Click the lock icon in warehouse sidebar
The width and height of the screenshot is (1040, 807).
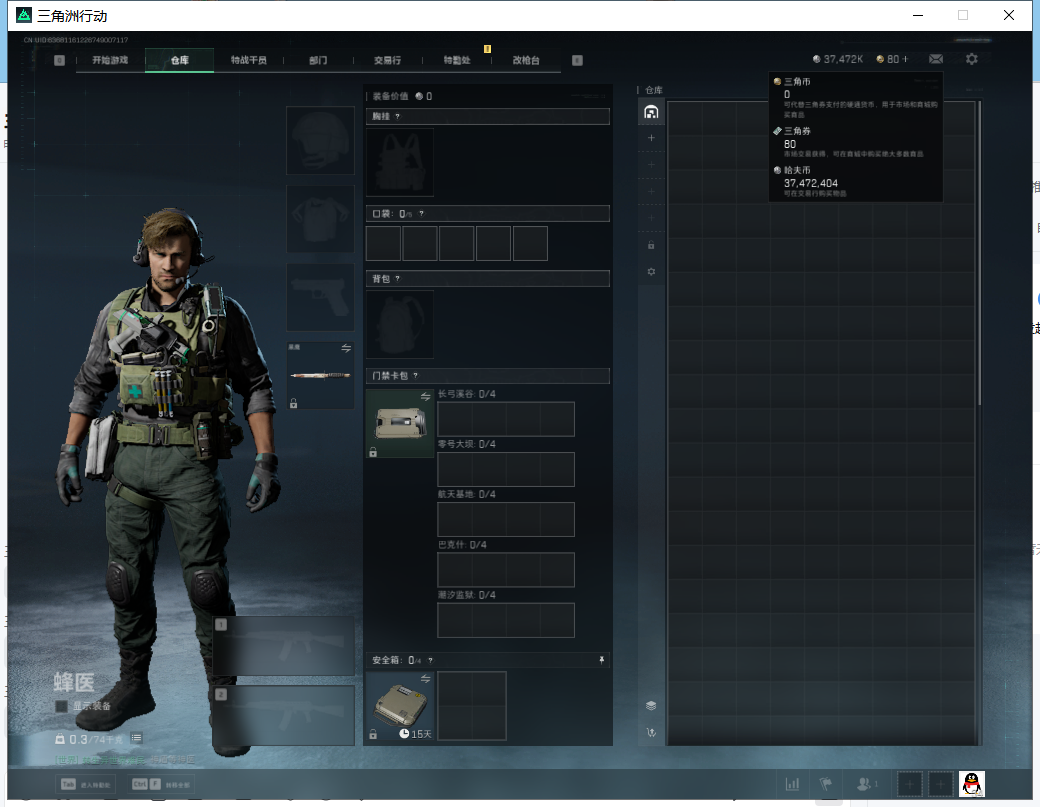pos(651,245)
